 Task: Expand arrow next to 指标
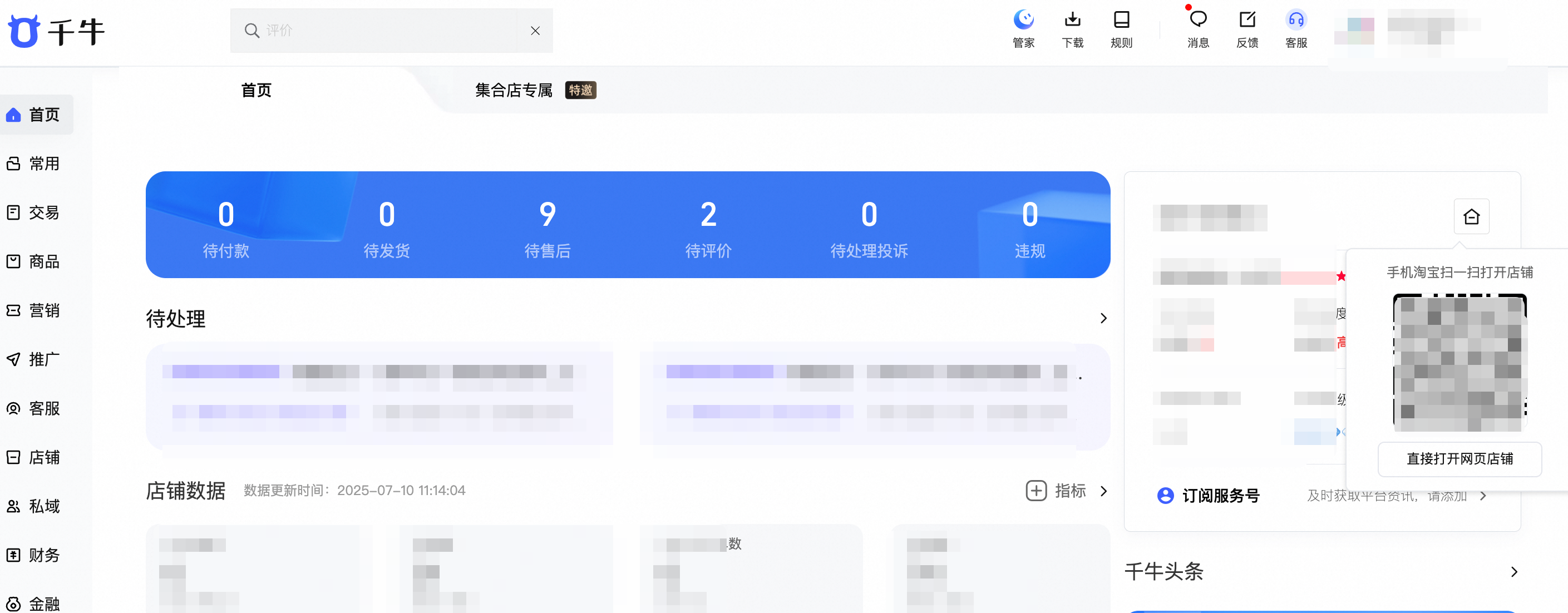(1103, 491)
